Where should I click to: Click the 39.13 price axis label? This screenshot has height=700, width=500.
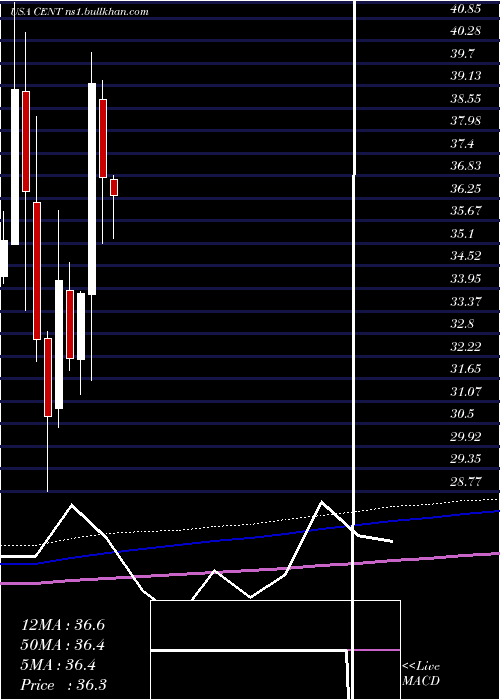pos(466,76)
